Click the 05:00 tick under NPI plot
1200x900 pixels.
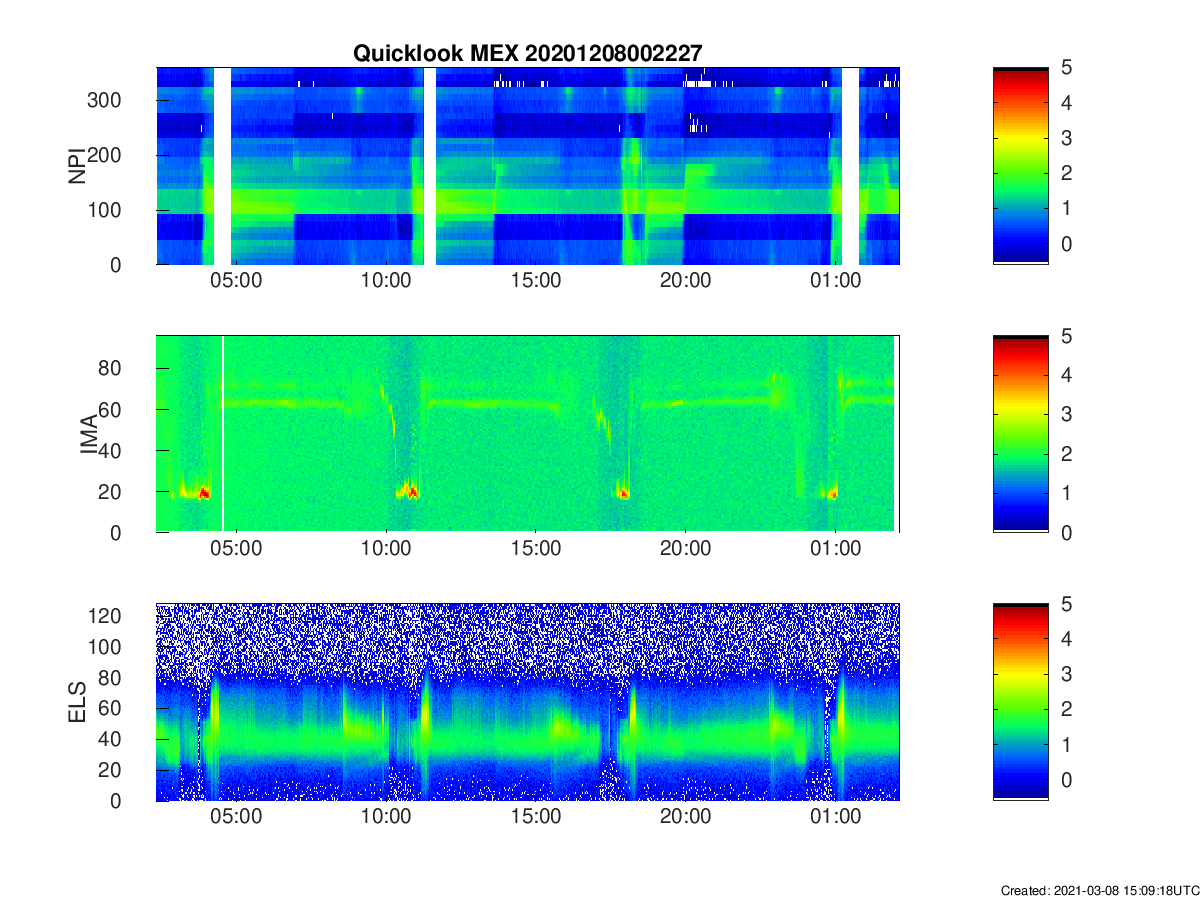[x=237, y=281]
